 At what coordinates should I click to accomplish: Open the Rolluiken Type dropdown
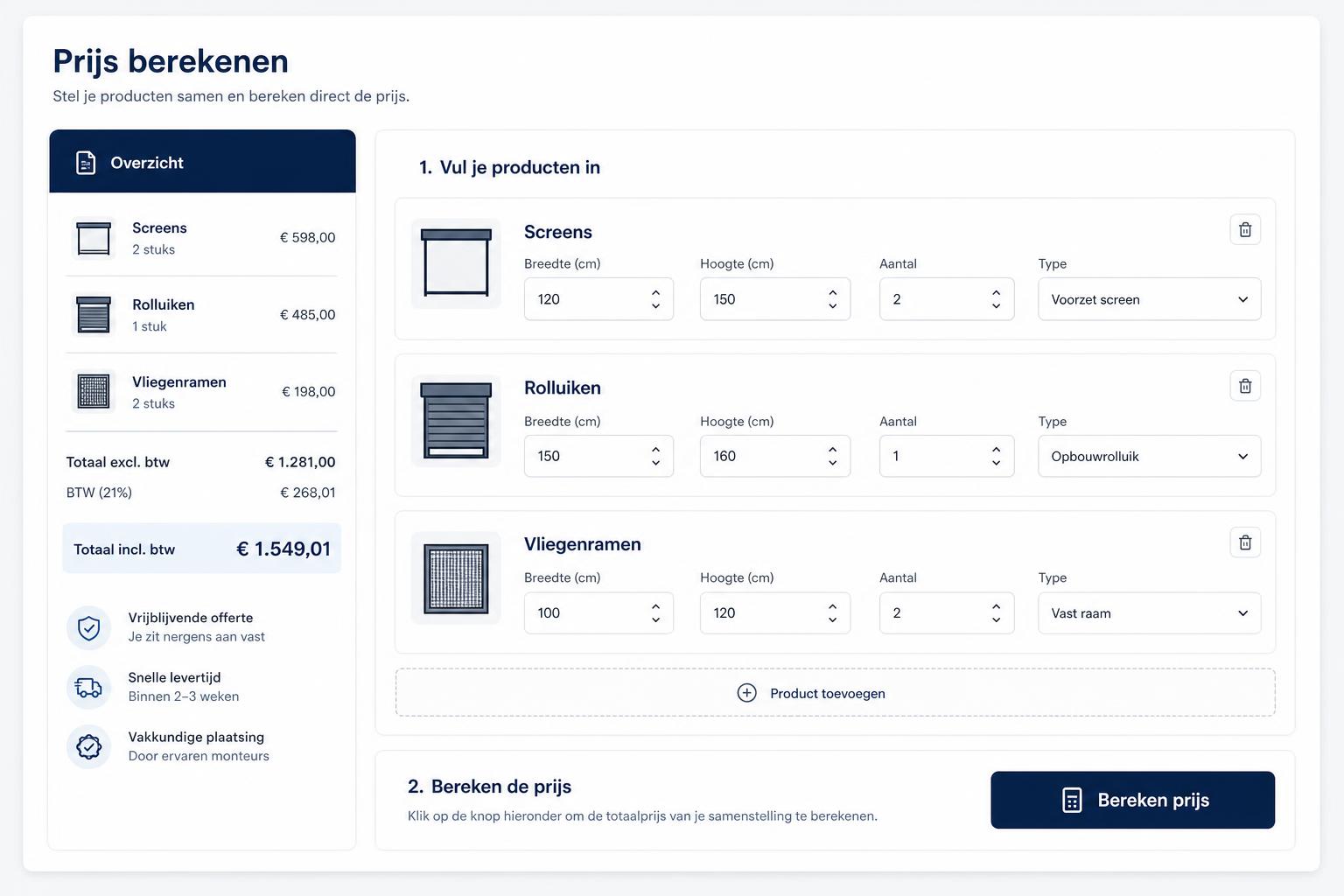pos(1149,456)
